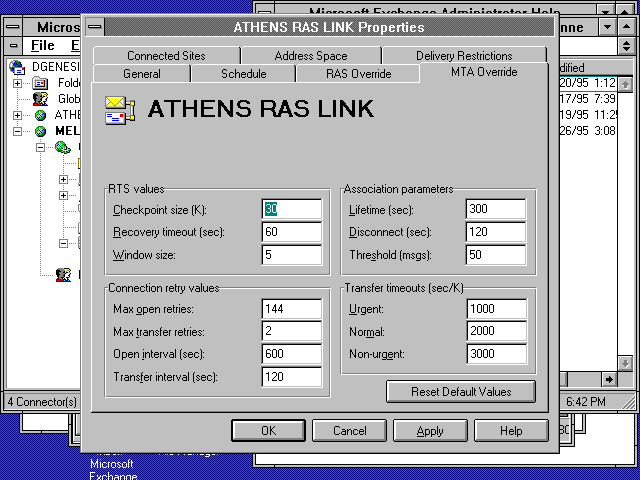This screenshot has height=480, width=640.
Task: Click the horizontal scrollbar right arrow
Action: point(609,379)
